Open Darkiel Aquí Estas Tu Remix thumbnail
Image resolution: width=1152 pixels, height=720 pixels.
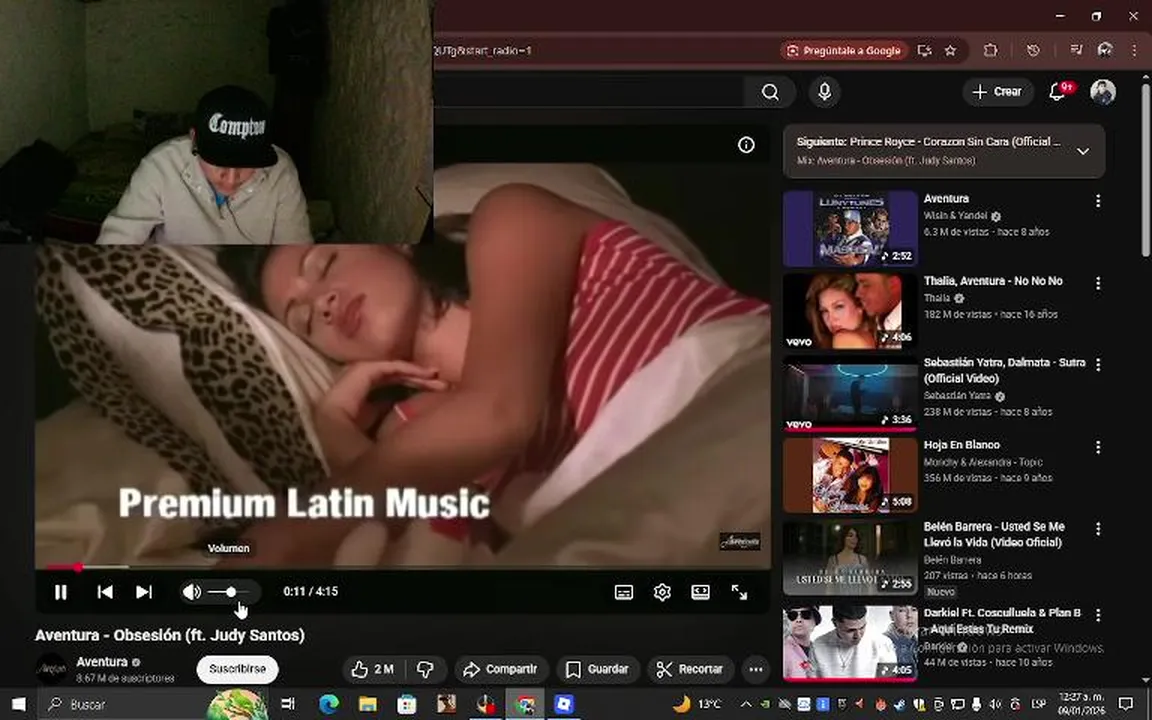[x=850, y=642]
